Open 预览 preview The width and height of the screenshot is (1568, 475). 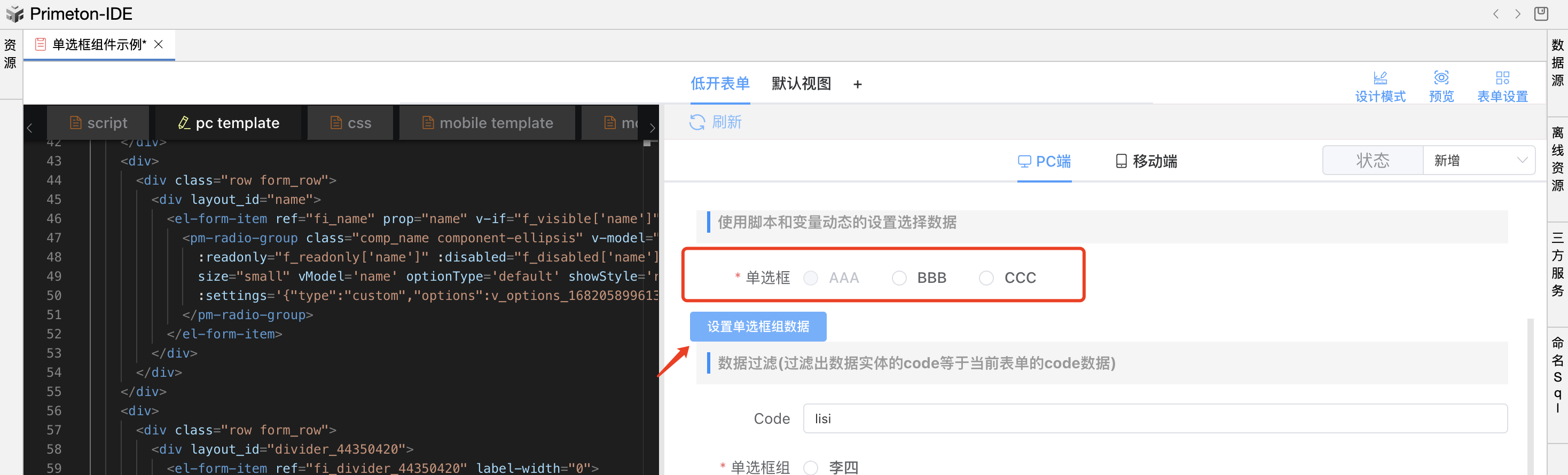[1441, 86]
